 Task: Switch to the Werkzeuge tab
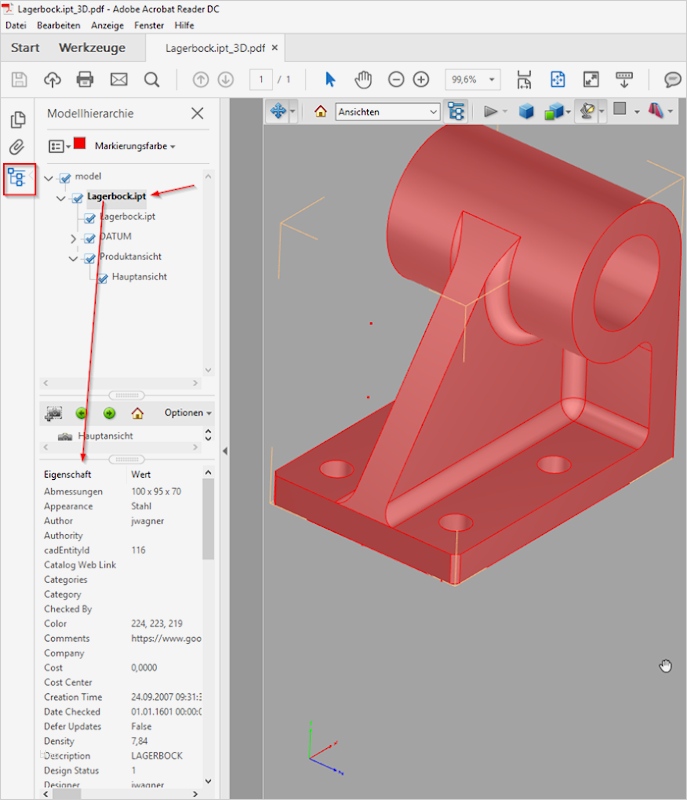92,48
